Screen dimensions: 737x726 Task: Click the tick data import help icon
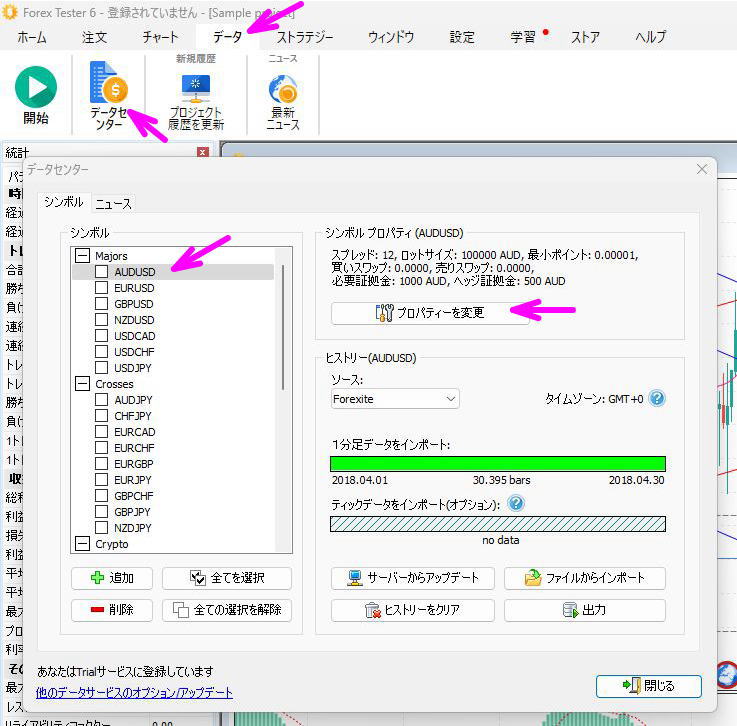pyautogui.click(x=516, y=503)
